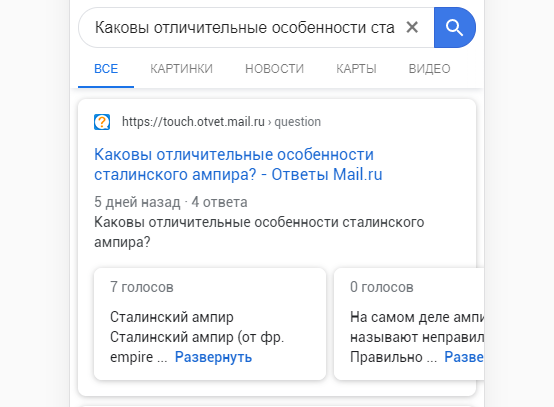The image size is (554, 407).
Task: Click the orange question mark favicon
Action: (102, 122)
